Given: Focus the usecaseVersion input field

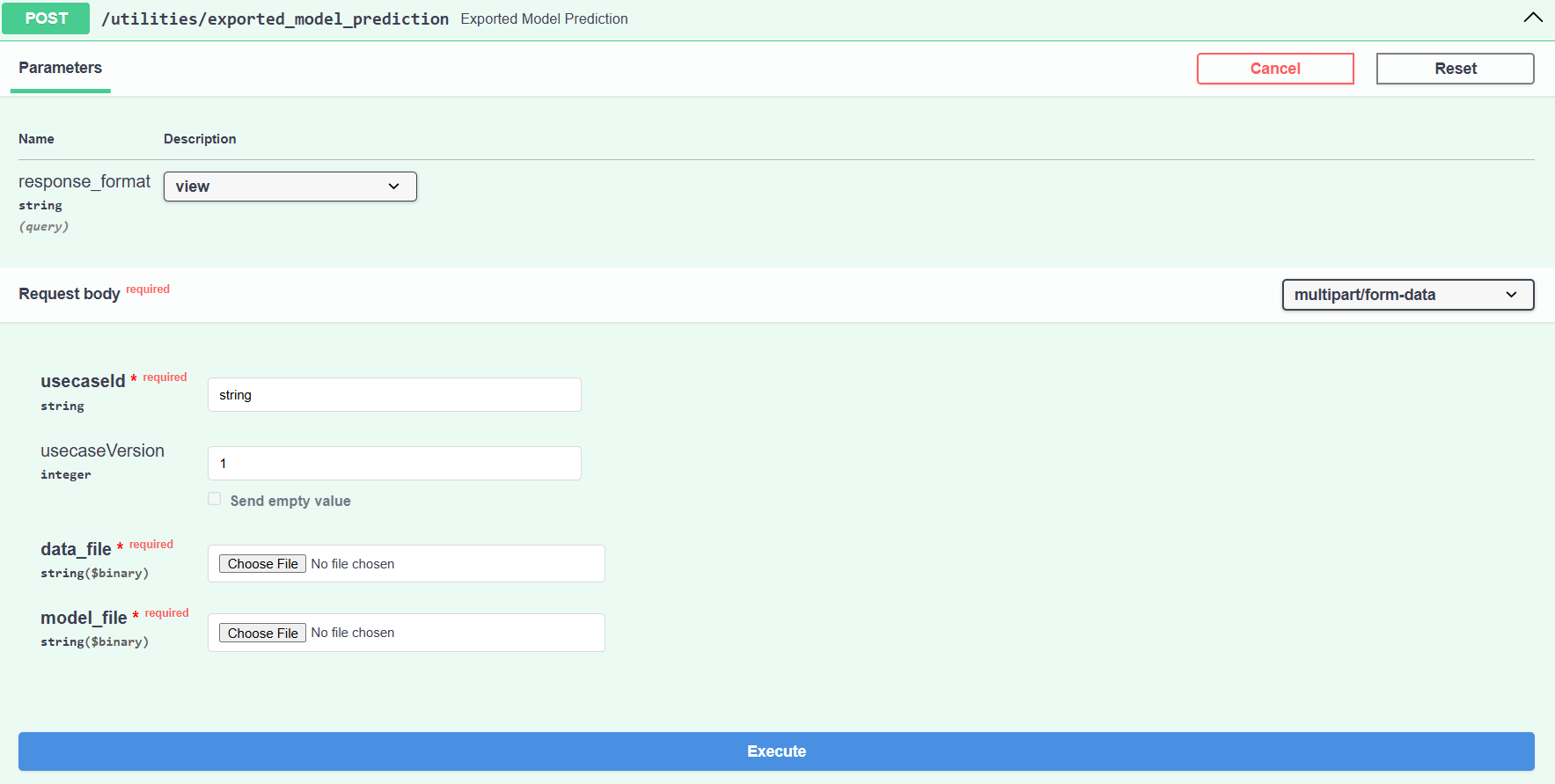Looking at the screenshot, I should point(394,464).
